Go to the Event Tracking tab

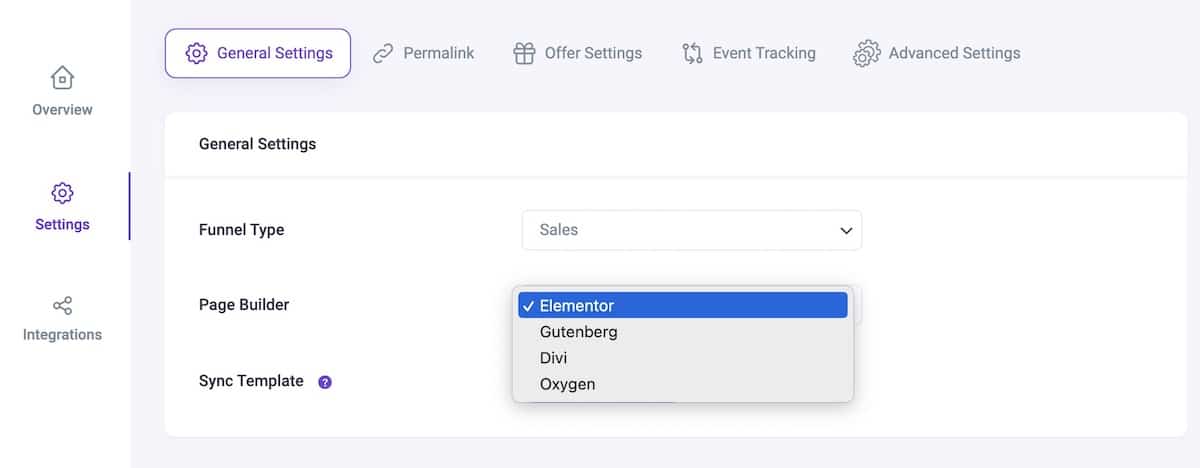pos(749,53)
